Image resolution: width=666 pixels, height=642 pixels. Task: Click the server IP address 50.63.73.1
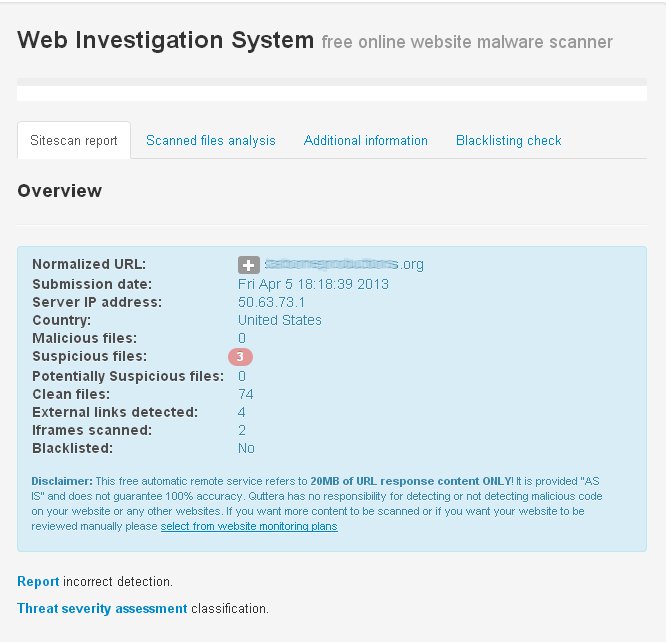[x=271, y=302]
